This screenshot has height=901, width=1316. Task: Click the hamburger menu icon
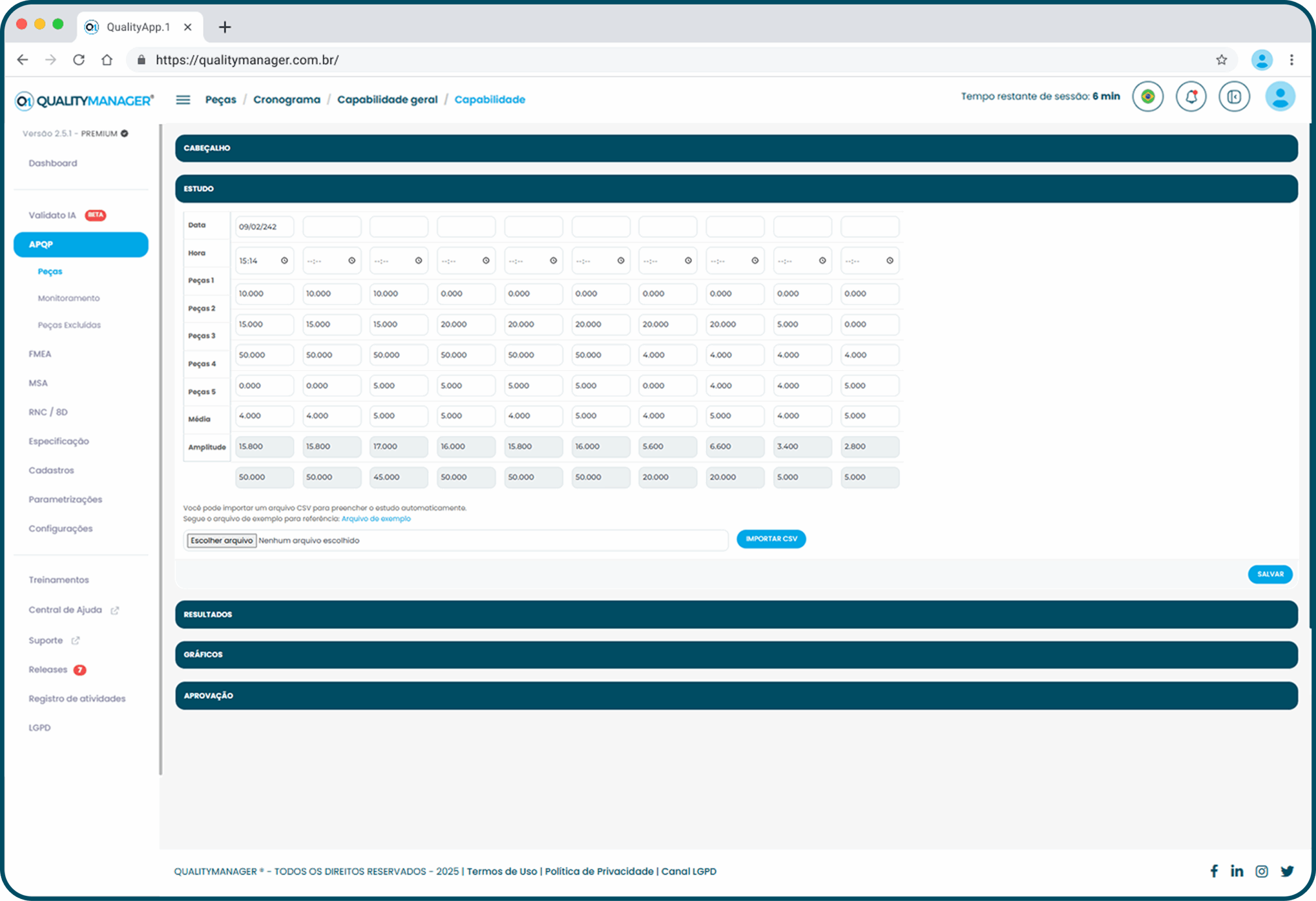coord(183,100)
